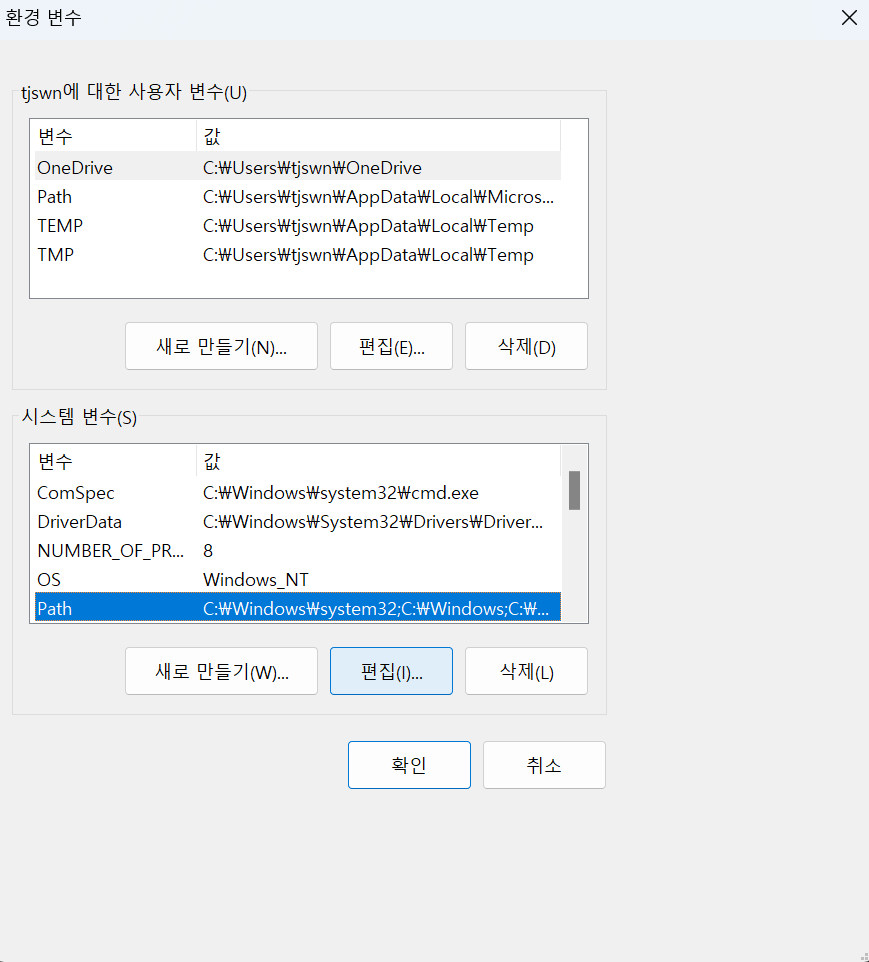Click 삭제(L) for system variables
Image resolution: width=869 pixels, height=962 pixels.
pyautogui.click(x=526, y=672)
